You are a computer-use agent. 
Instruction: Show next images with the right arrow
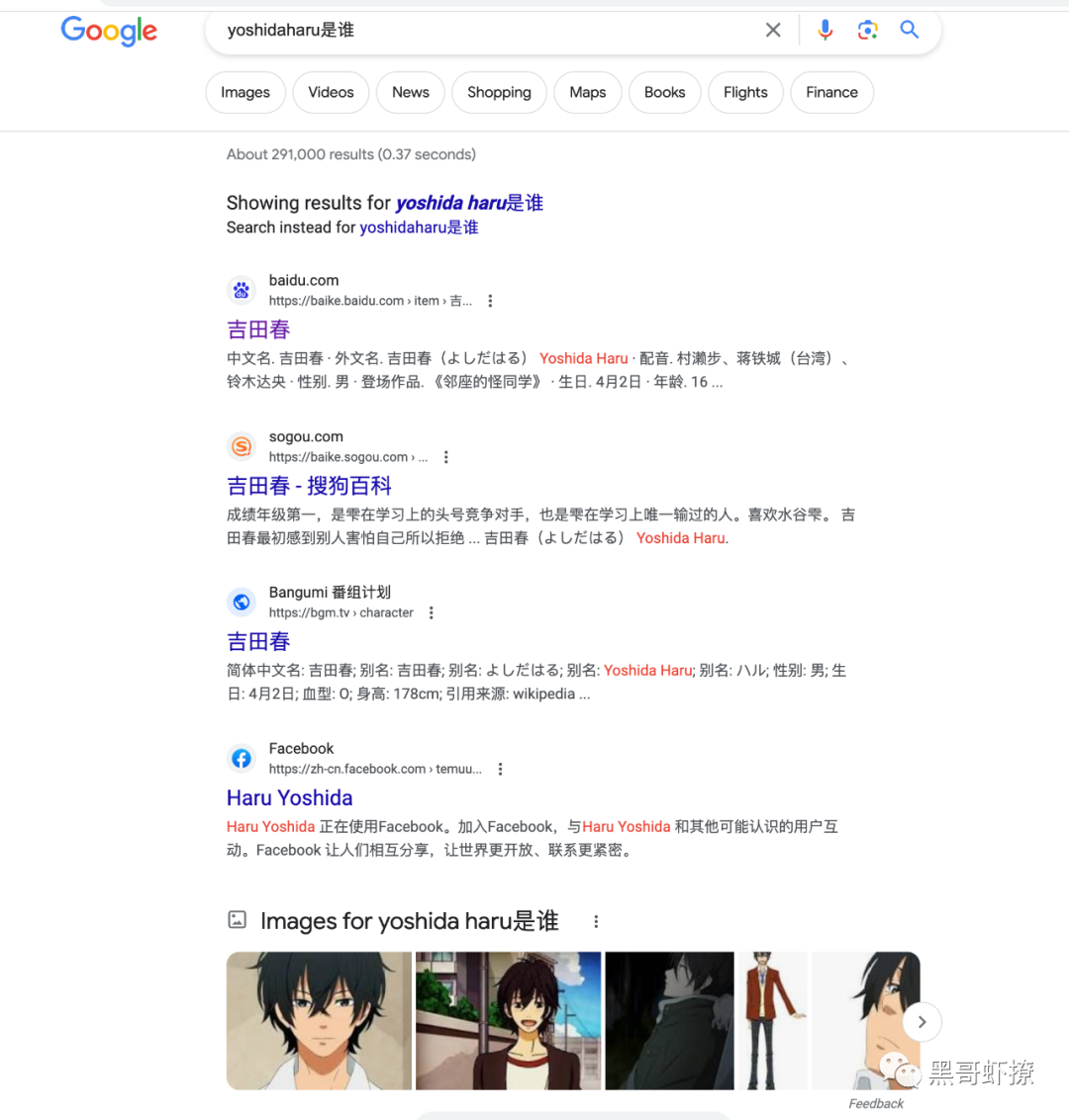(922, 1022)
